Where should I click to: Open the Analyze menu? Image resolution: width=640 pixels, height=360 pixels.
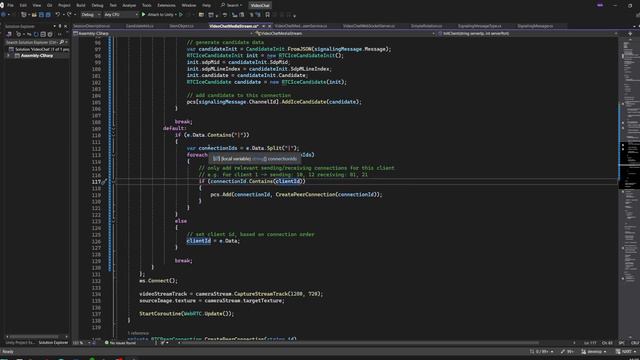click(x=129, y=5)
